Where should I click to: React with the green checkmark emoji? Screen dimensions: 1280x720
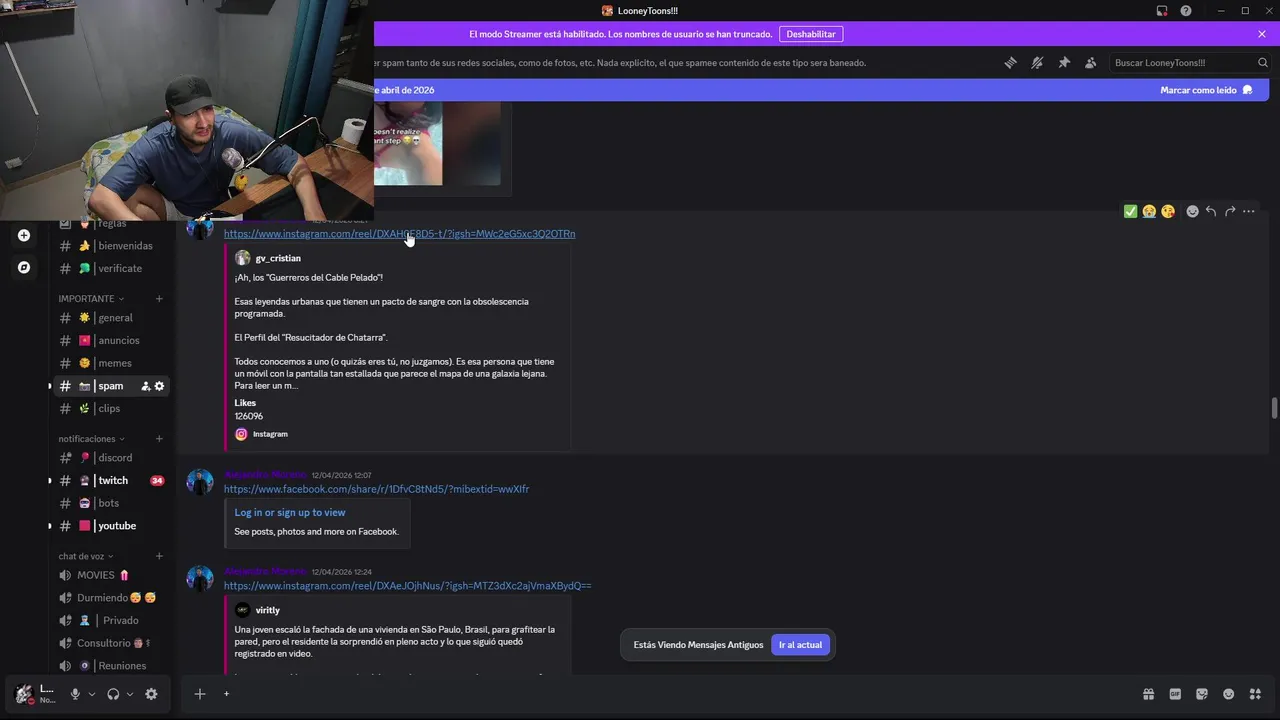(1130, 211)
